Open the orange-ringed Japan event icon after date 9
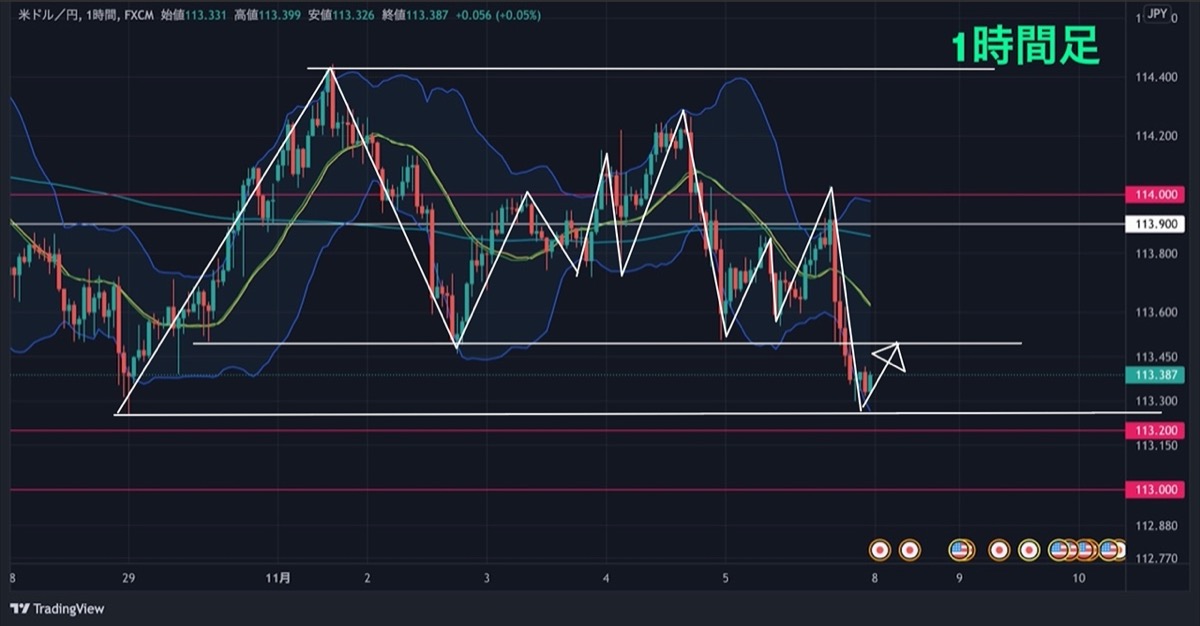1200x626 pixels. 998,549
